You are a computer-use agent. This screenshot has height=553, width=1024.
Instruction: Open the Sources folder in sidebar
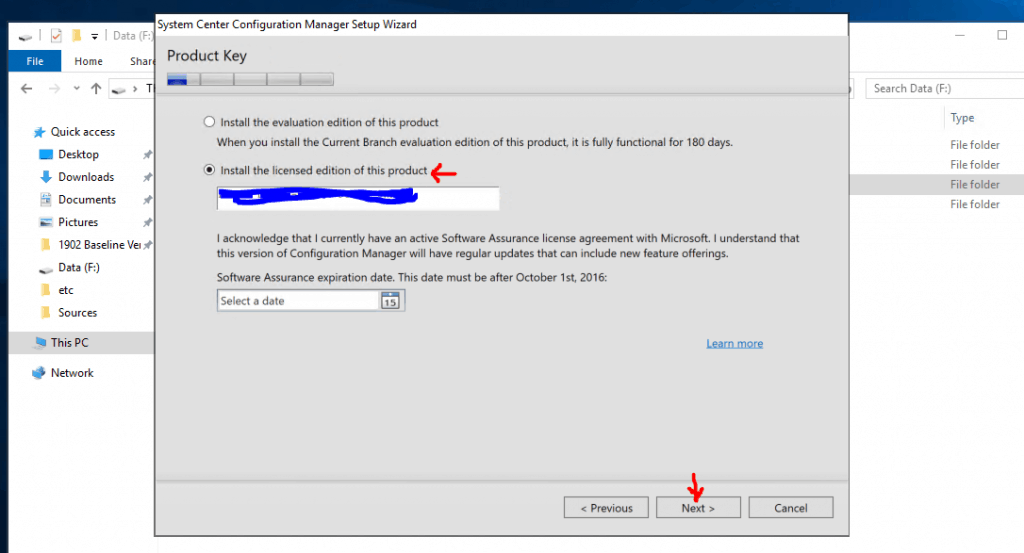tap(77, 313)
